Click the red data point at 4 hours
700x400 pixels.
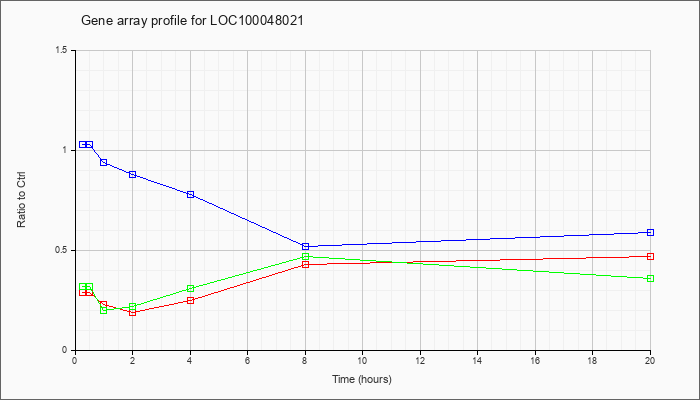click(191, 300)
